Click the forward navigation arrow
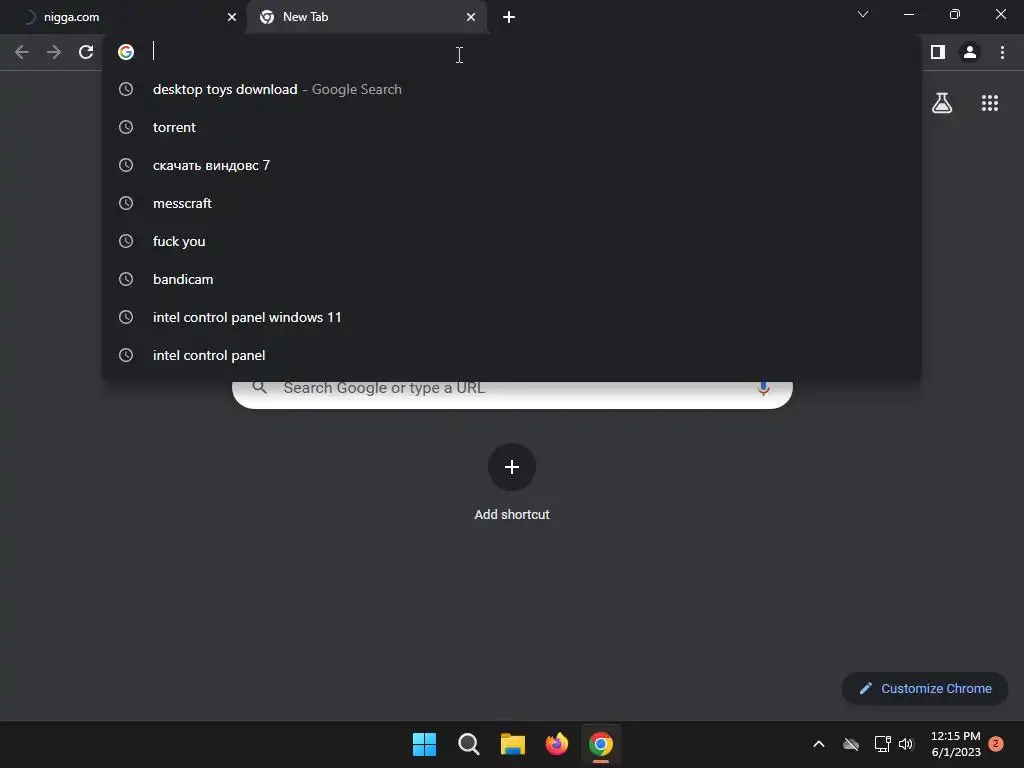This screenshot has width=1024, height=768. click(x=54, y=52)
